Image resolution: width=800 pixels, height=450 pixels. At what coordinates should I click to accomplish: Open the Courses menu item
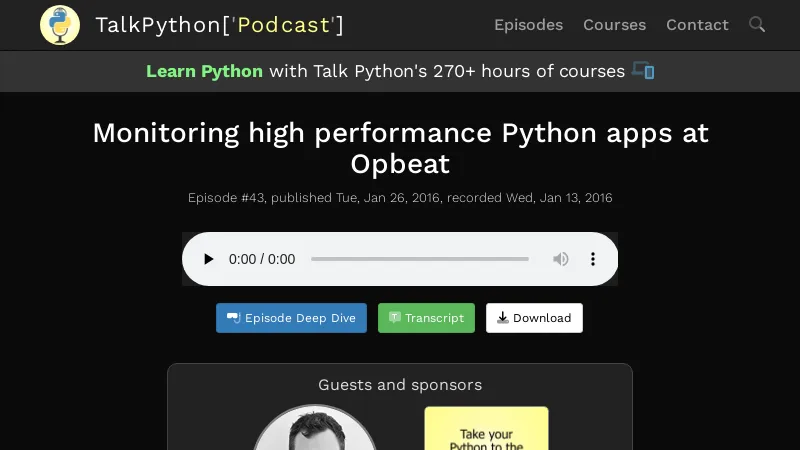pos(614,25)
